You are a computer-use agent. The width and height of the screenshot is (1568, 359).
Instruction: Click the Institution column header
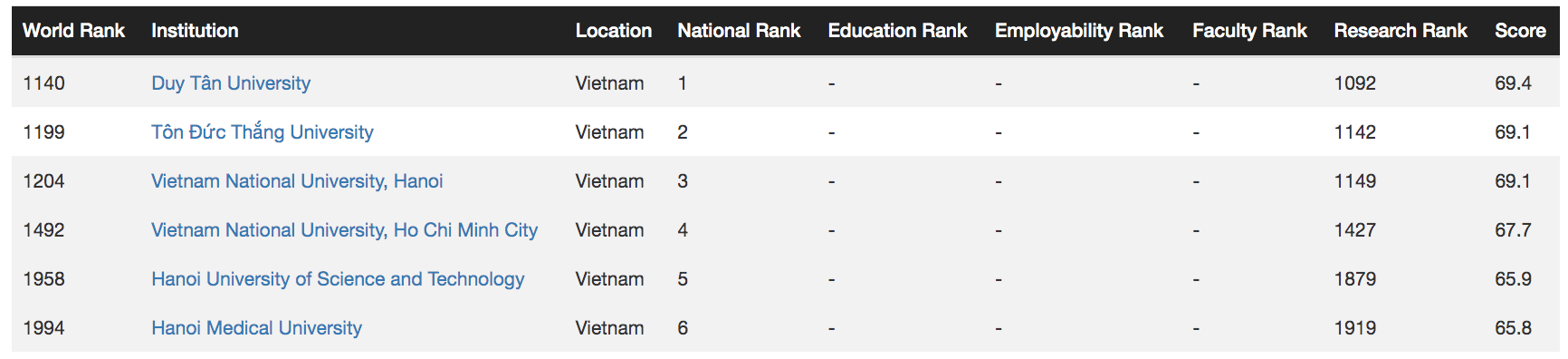click(195, 31)
